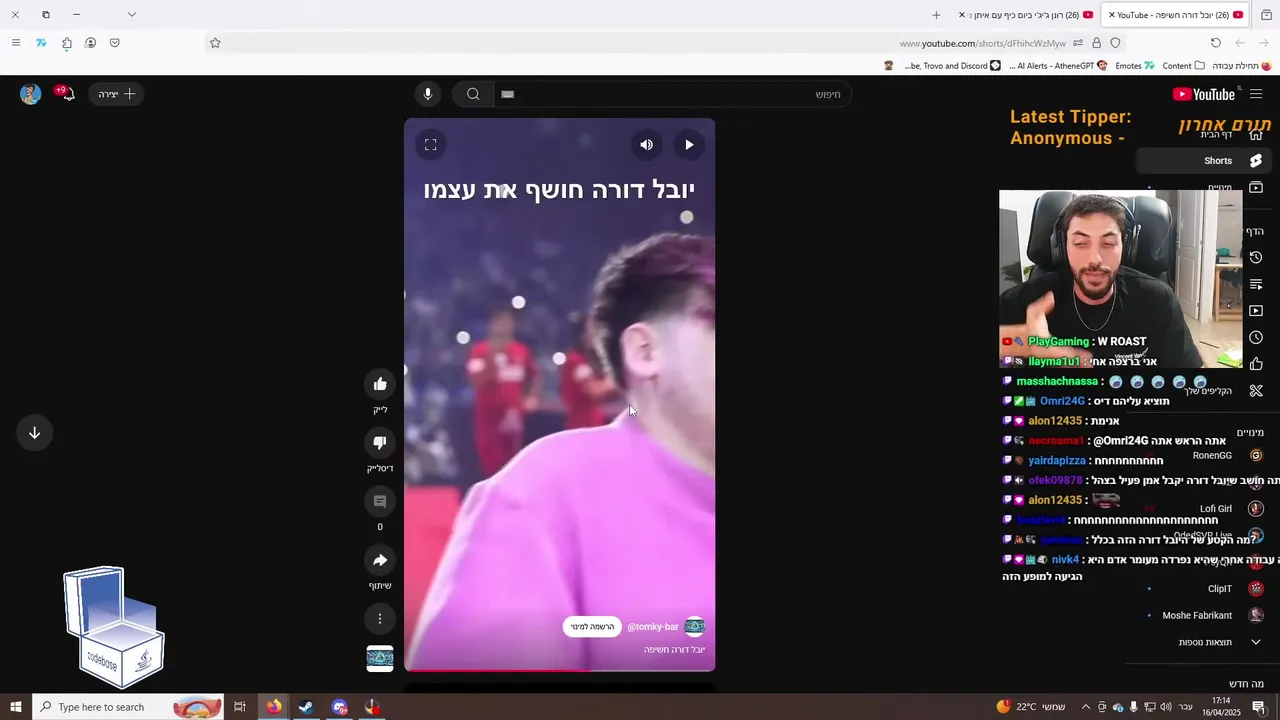The width and height of the screenshot is (1280, 720).
Task: Play the Short with the play button
Action: coord(689,145)
